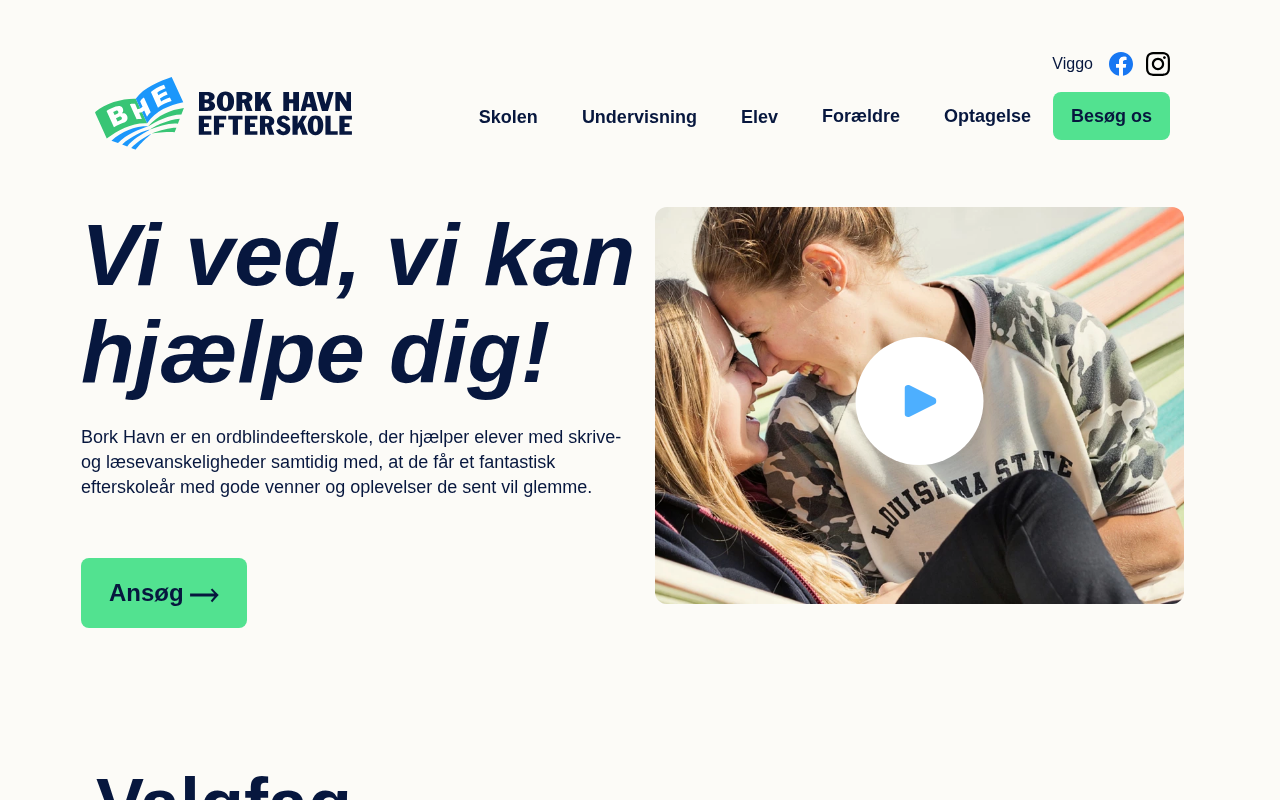This screenshot has height=800, width=1280.
Task: Open the school's Facebook page icon
Action: (1121, 64)
